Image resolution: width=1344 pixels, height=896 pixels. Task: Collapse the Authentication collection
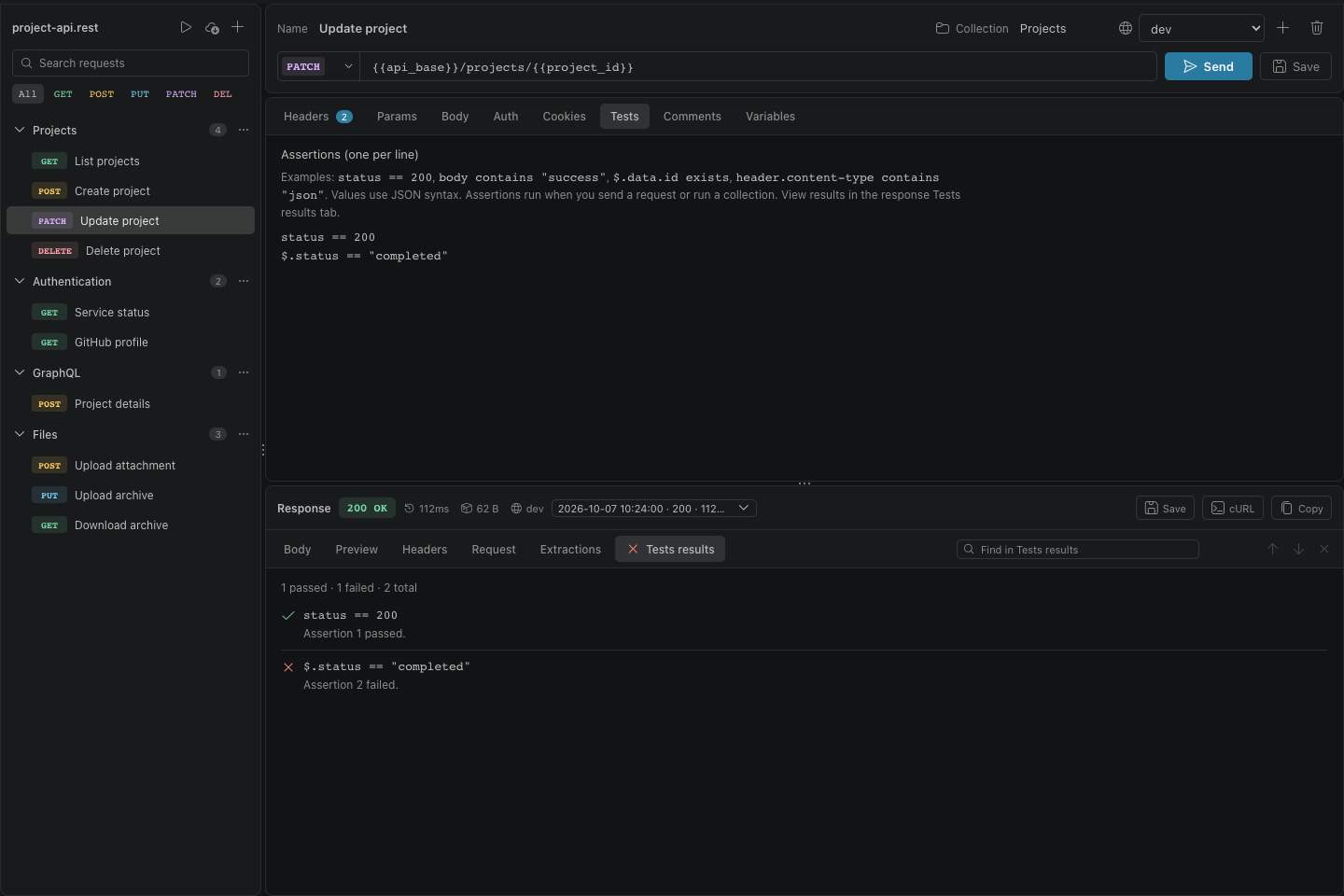point(20,281)
